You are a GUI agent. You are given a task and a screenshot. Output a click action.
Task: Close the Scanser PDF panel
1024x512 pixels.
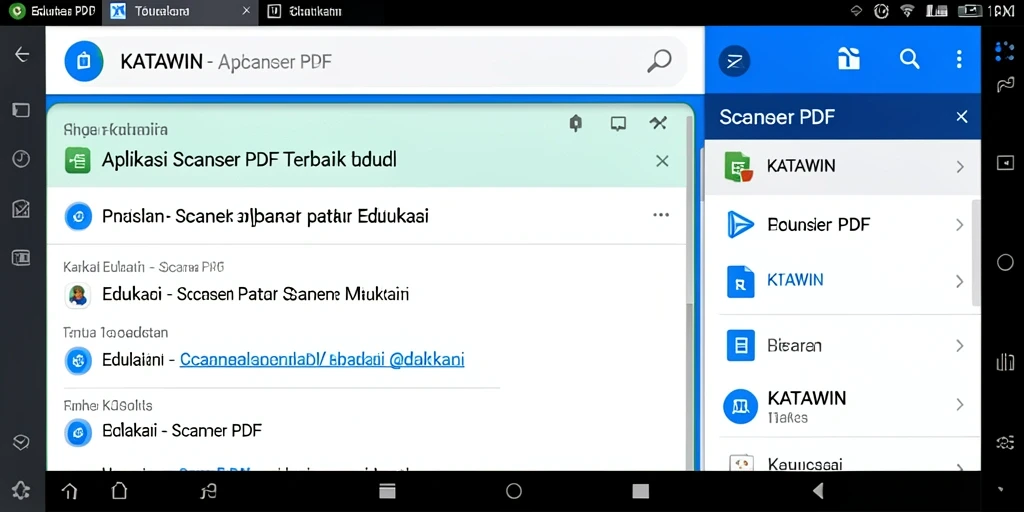[962, 117]
